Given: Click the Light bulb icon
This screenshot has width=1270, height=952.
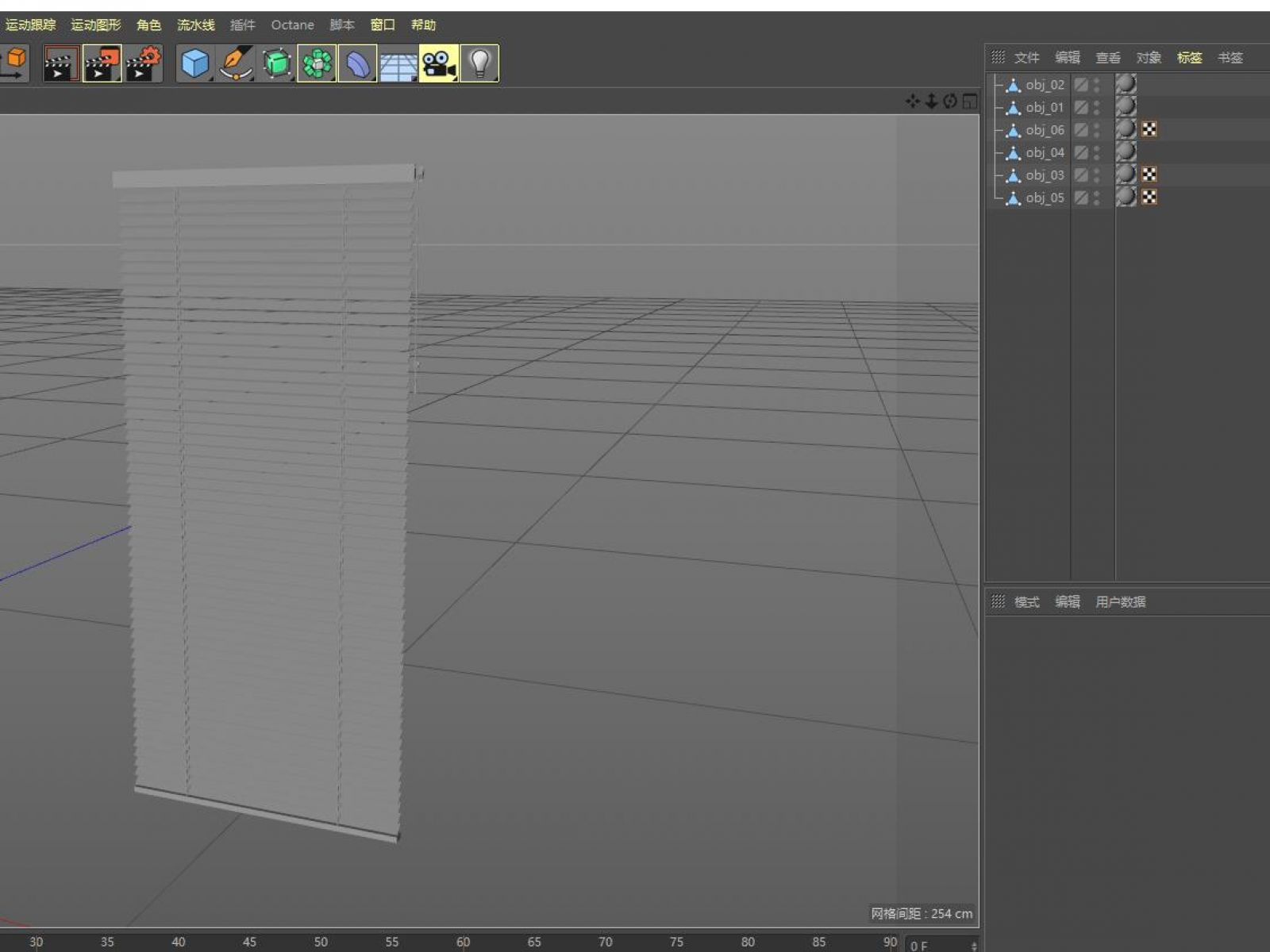Looking at the screenshot, I should [479, 63].
